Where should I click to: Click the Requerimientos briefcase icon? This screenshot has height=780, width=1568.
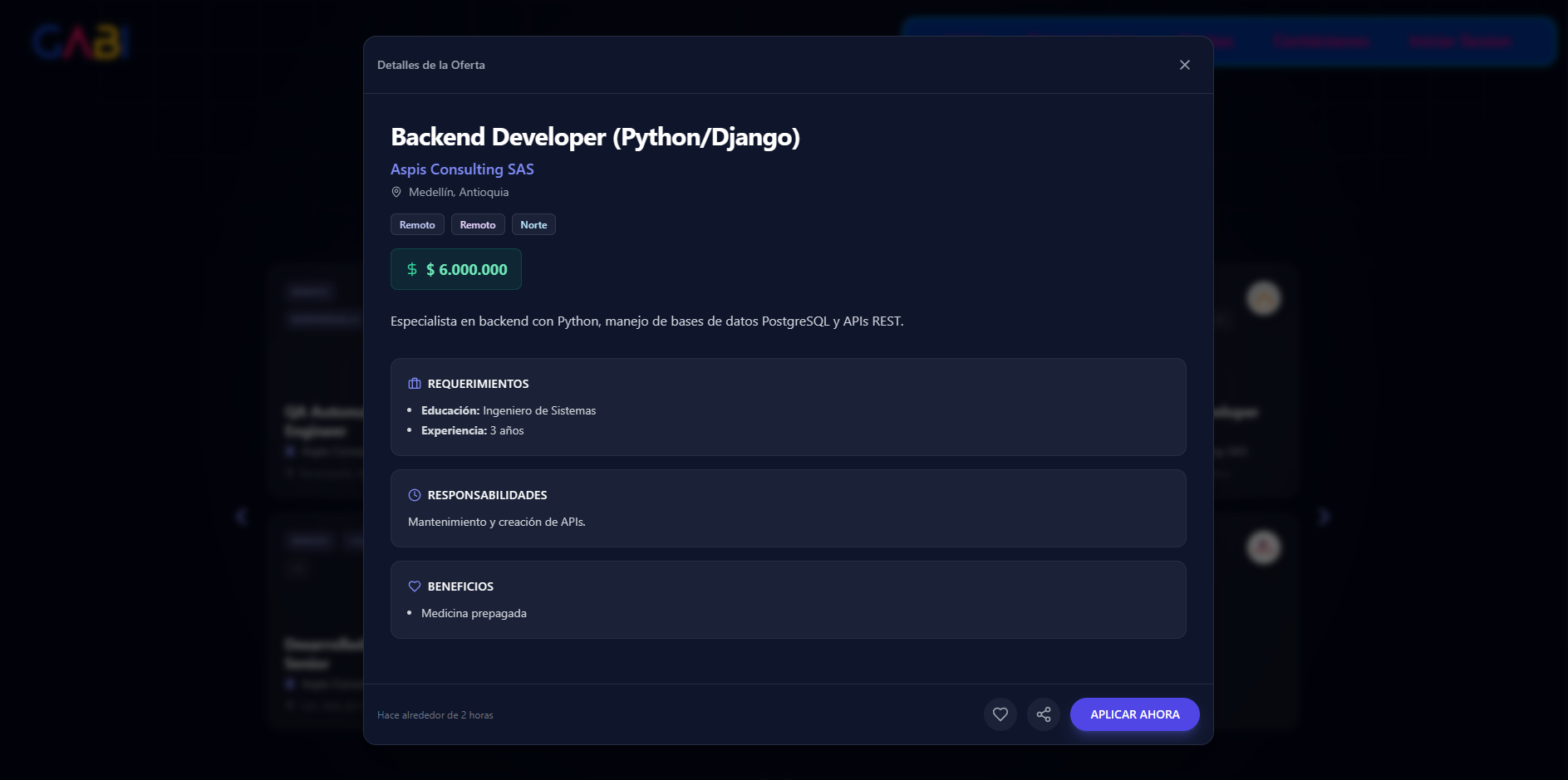click(415, 384)
